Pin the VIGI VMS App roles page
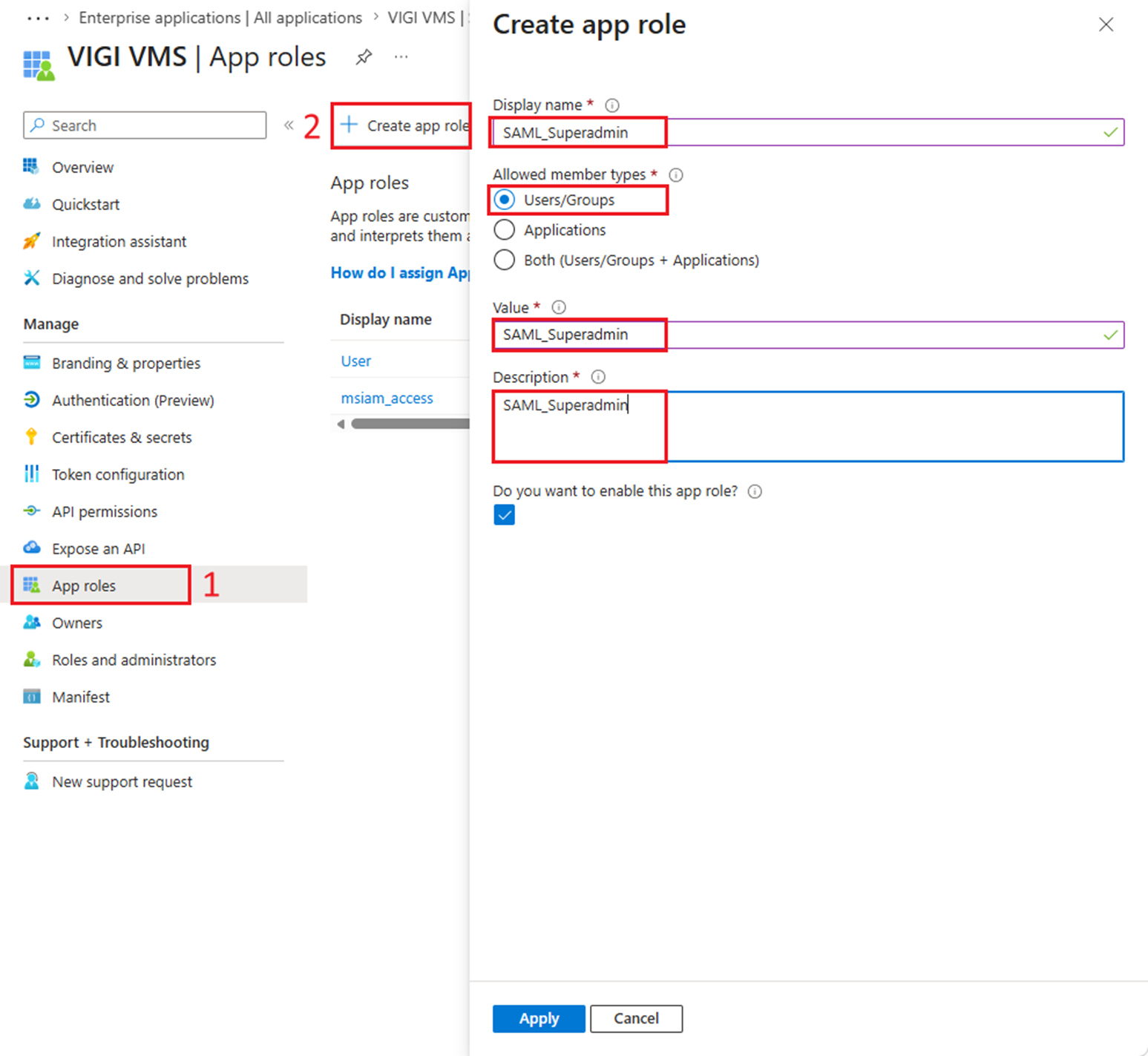The width and height of the screenshot is (1148, 1056). click(x=364, y=57)
